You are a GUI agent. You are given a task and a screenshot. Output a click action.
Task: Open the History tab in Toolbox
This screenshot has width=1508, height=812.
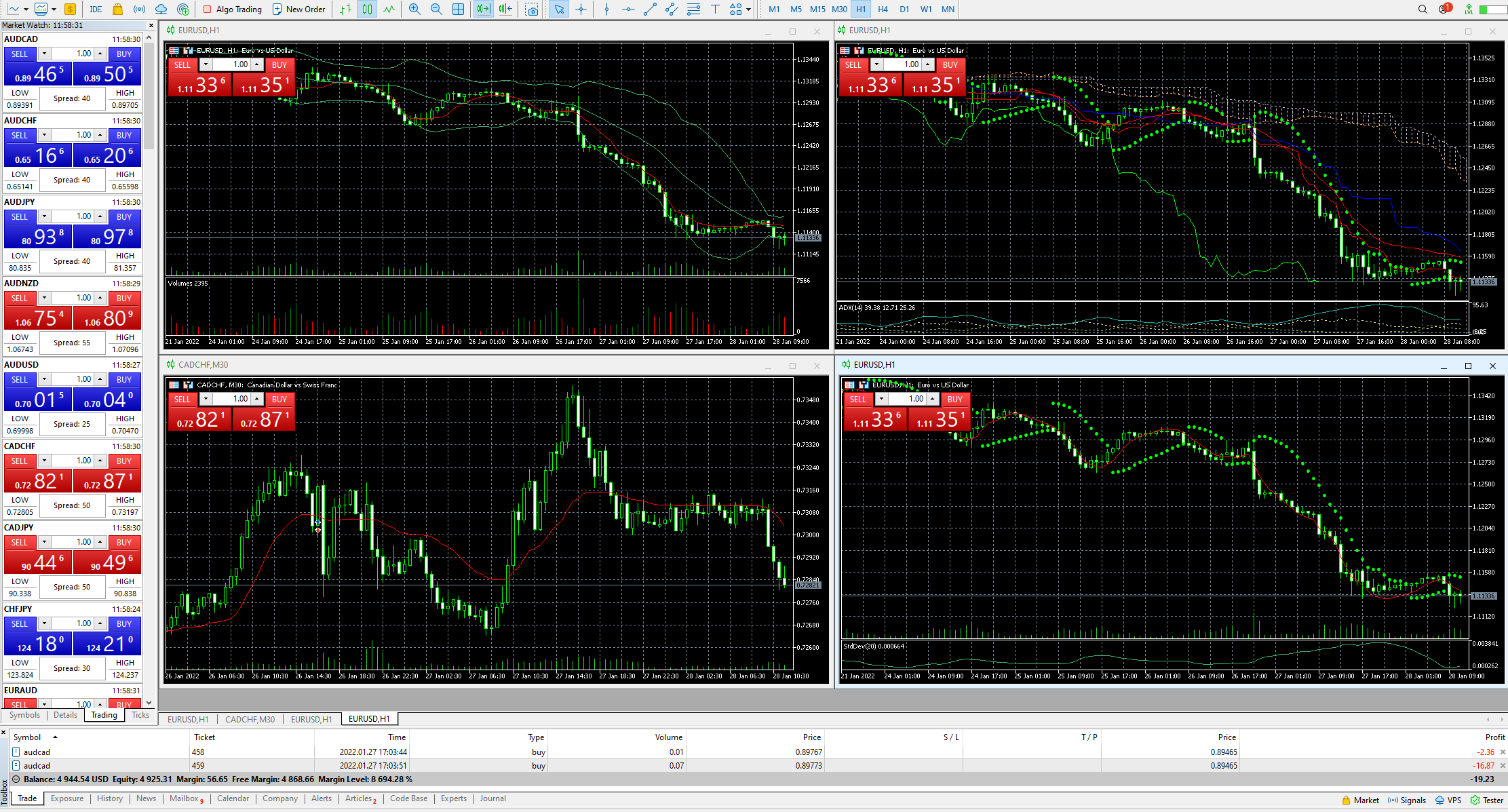click(x=110, y=798)
